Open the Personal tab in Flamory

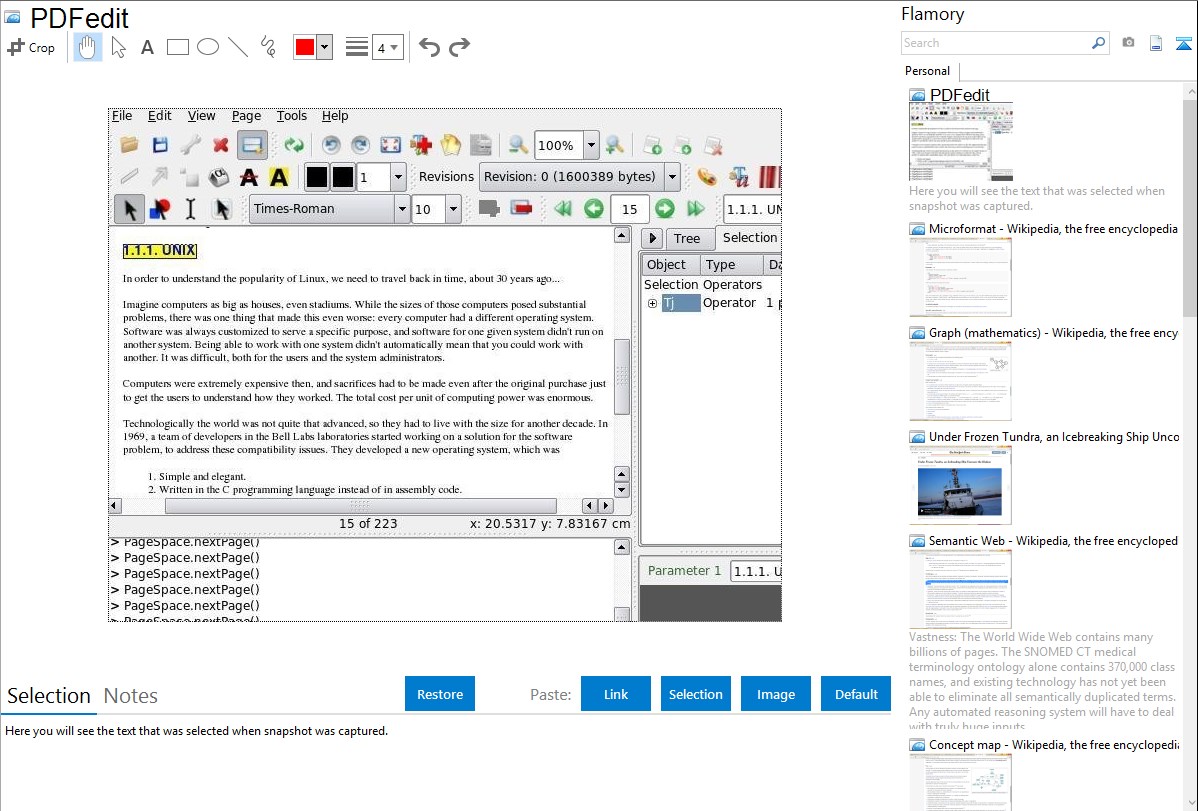coord(928,71)
